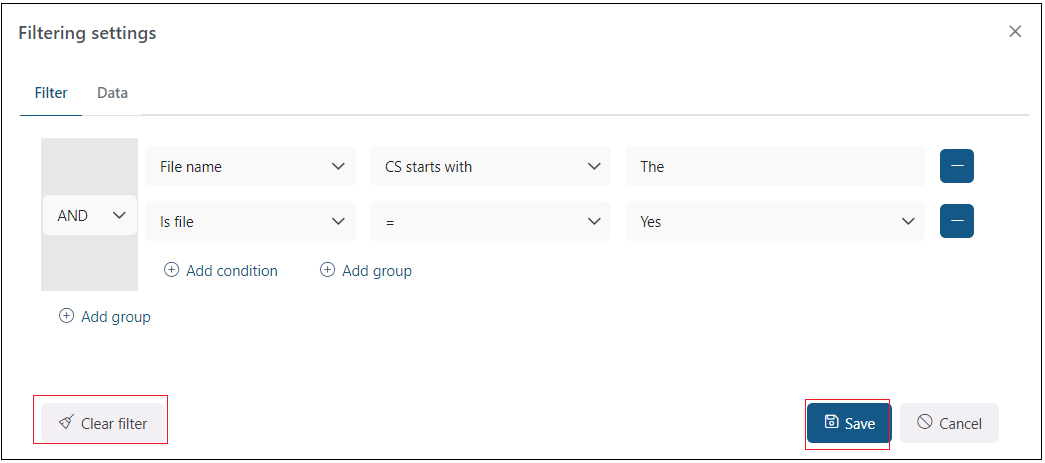
Task: Switch to the Data tab
Action: (112, 93)
